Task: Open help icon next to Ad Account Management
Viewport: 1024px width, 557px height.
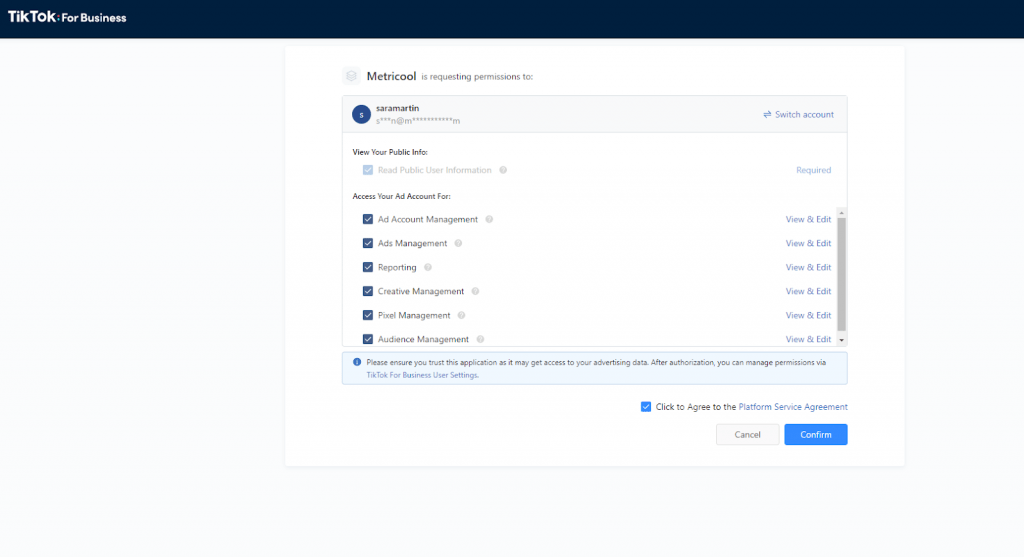Action: coord(489,219)
